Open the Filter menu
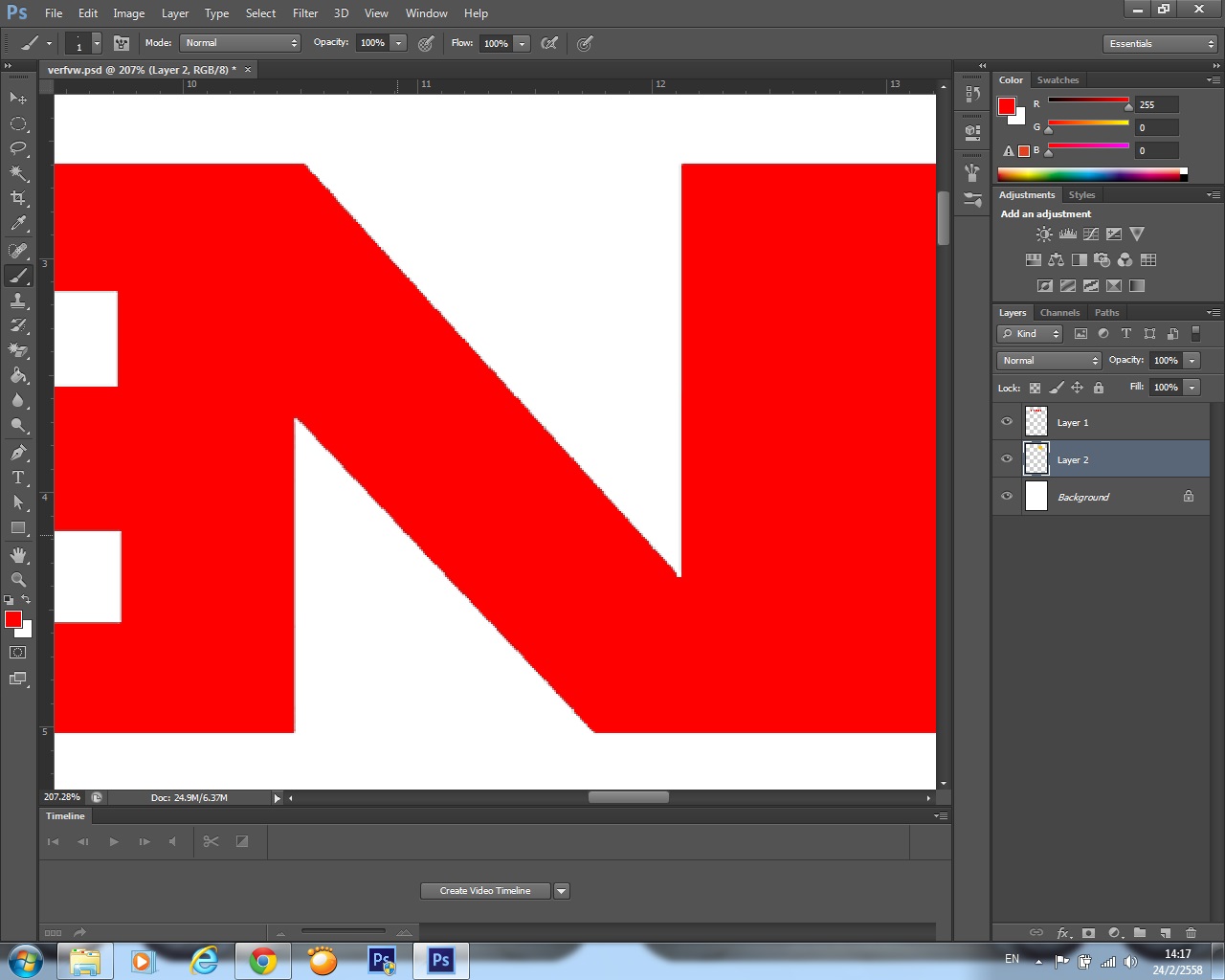1225x980 pixels. 305,13
